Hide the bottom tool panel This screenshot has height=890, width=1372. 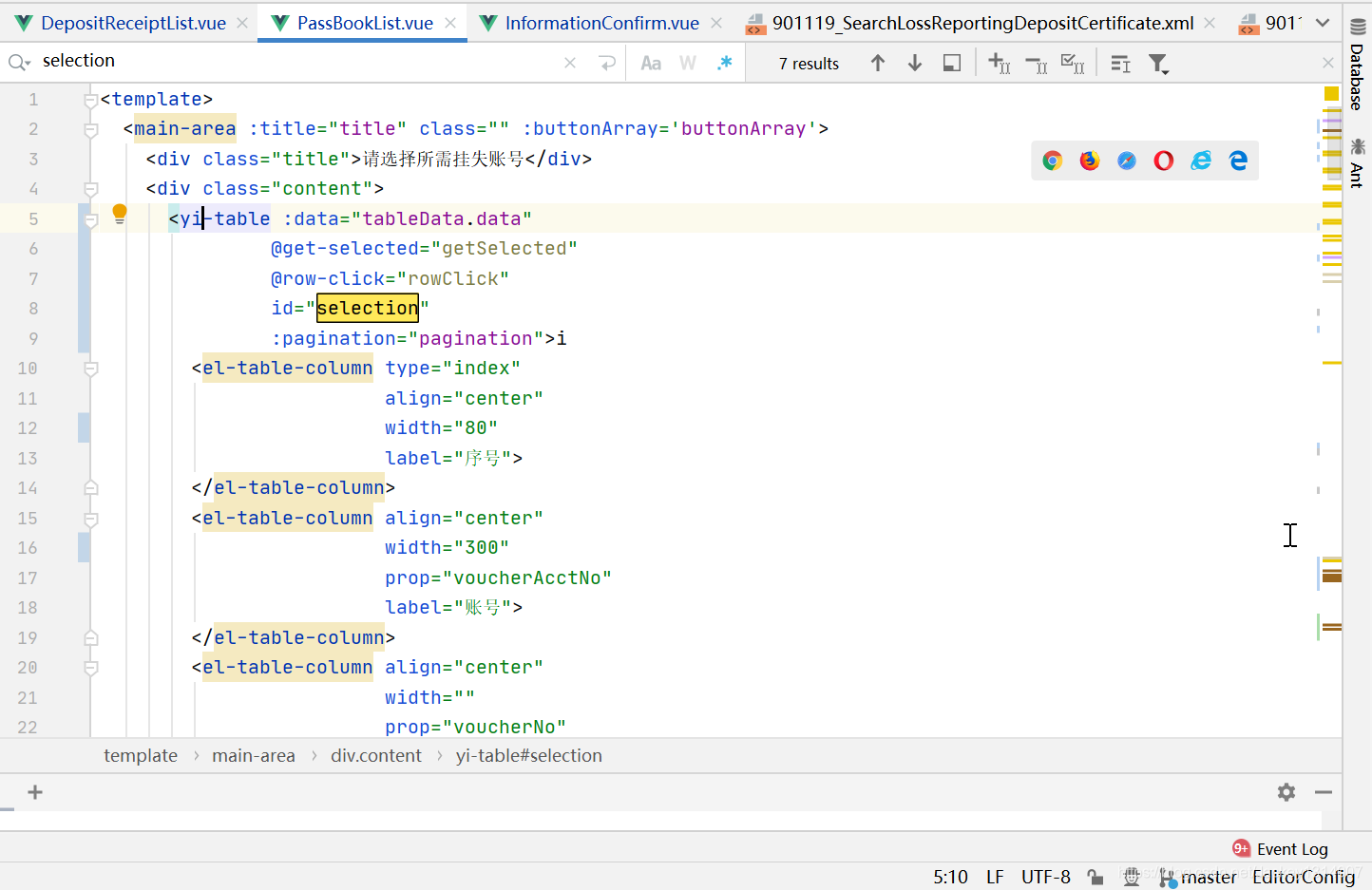[1324, 792]
